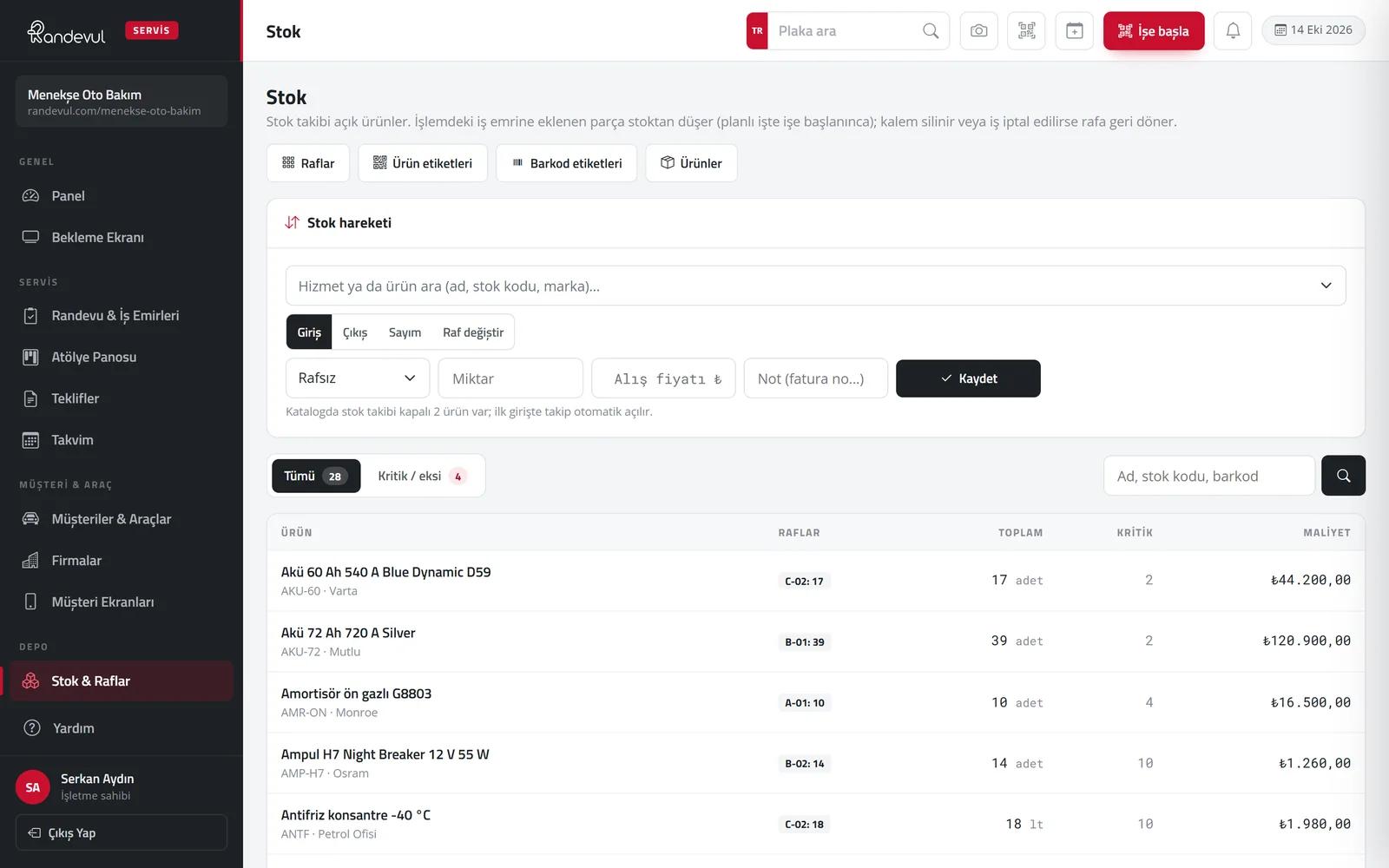Click the camera icon in top bar
The height and width of the screenshot is (868, 1389).
pyautogui.click(x=978, y=31)
